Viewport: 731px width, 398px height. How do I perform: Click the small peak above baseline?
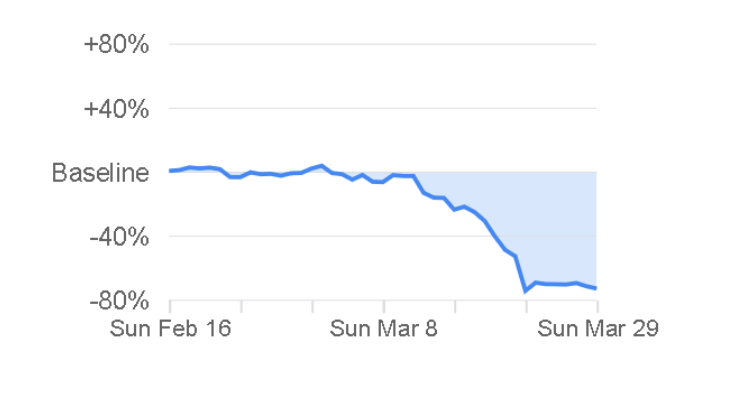click(321, 166)
